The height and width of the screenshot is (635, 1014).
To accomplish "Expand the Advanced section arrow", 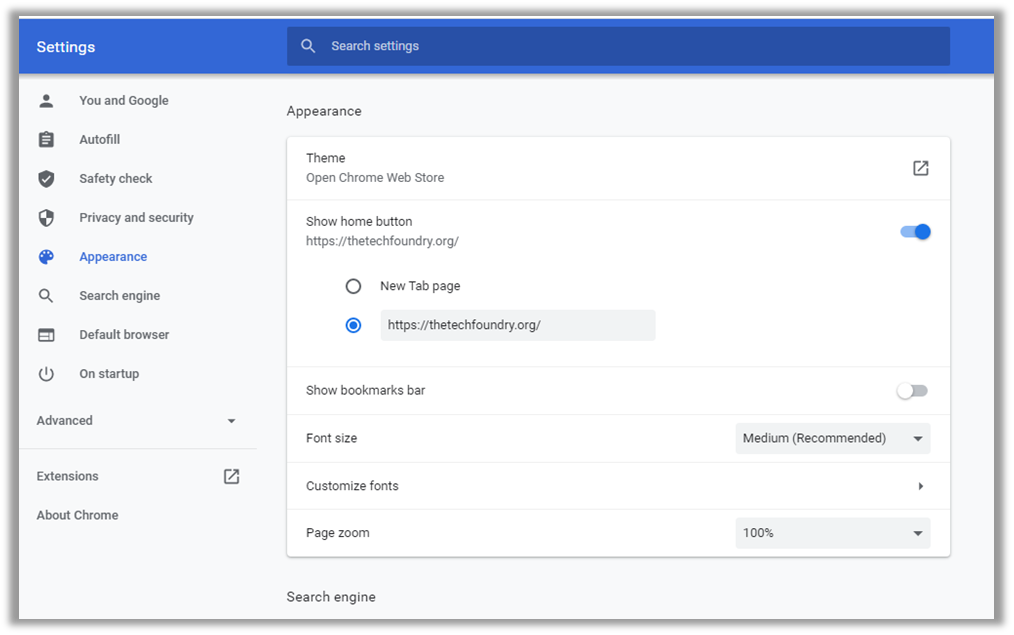I will [x=232, y=421].
